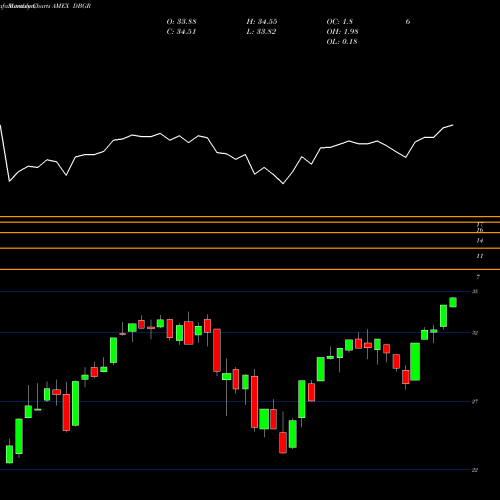This screenshot has height=500, width=500.
Task: Select the close price value C: 34.51
Action: pyautogui.click(x=181, y=32)
